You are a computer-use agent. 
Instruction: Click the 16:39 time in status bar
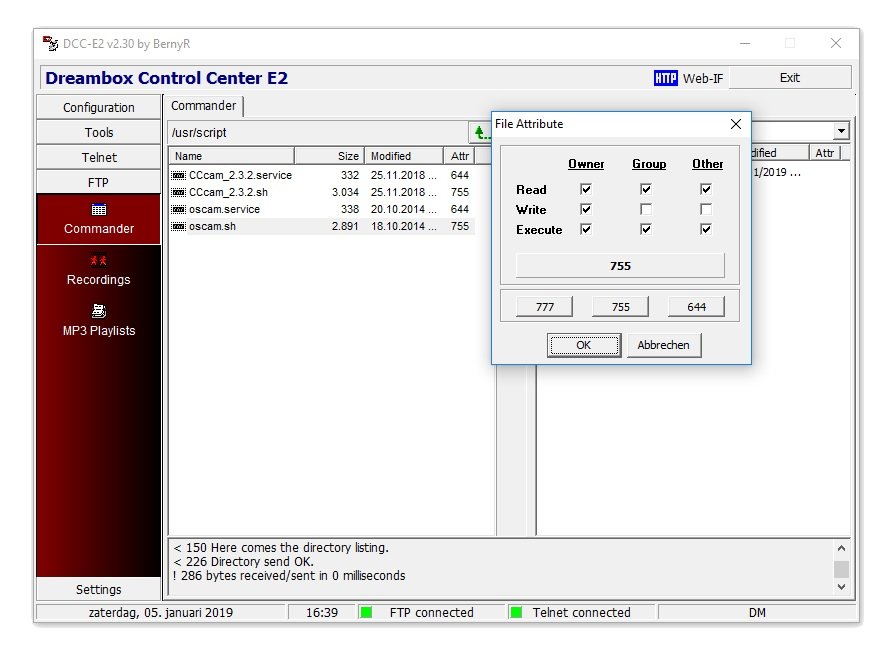point(322,613)
